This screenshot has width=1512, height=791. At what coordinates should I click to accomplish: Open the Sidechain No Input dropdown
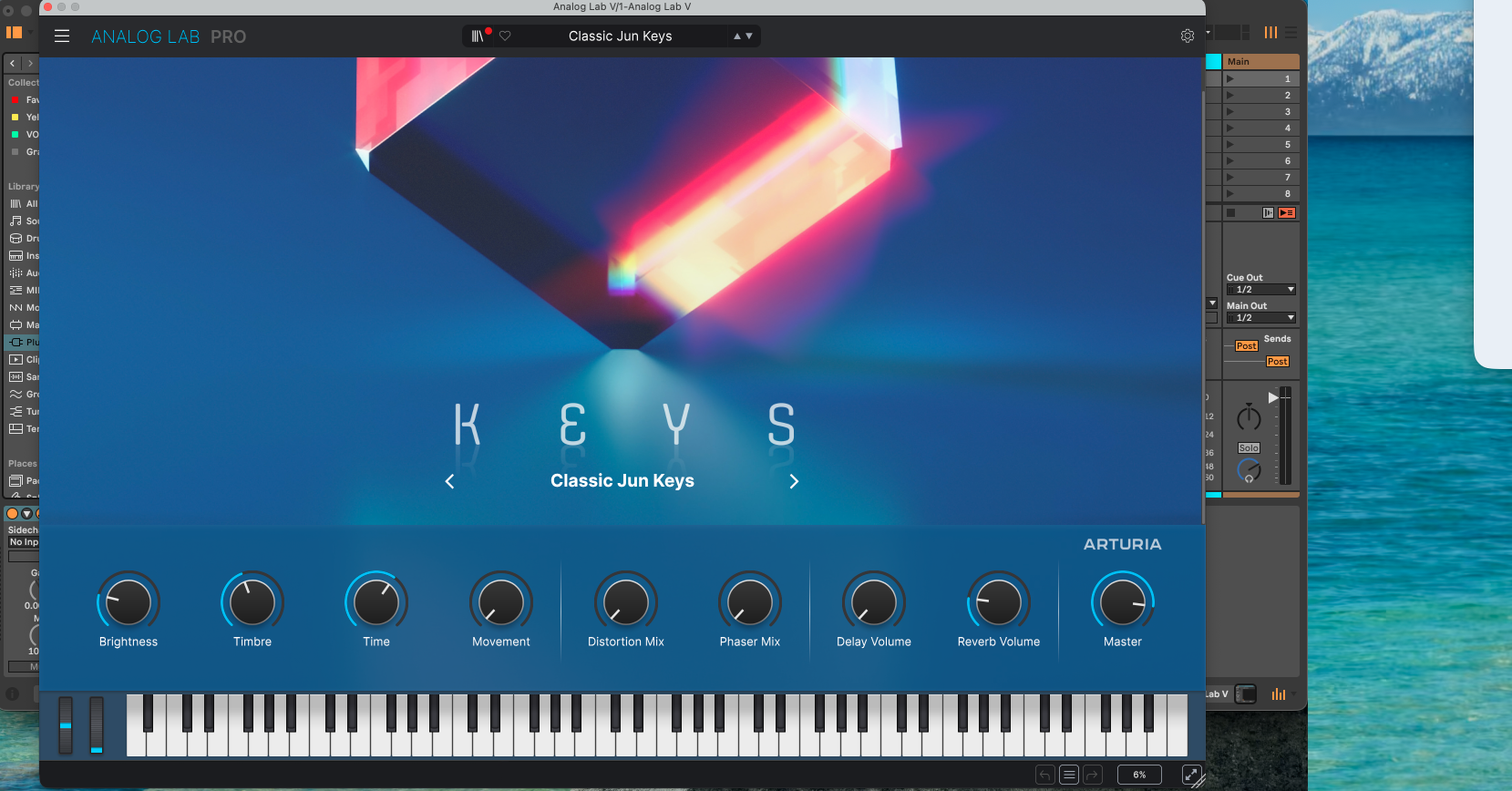pyautogui.click(x=24, y=542)
